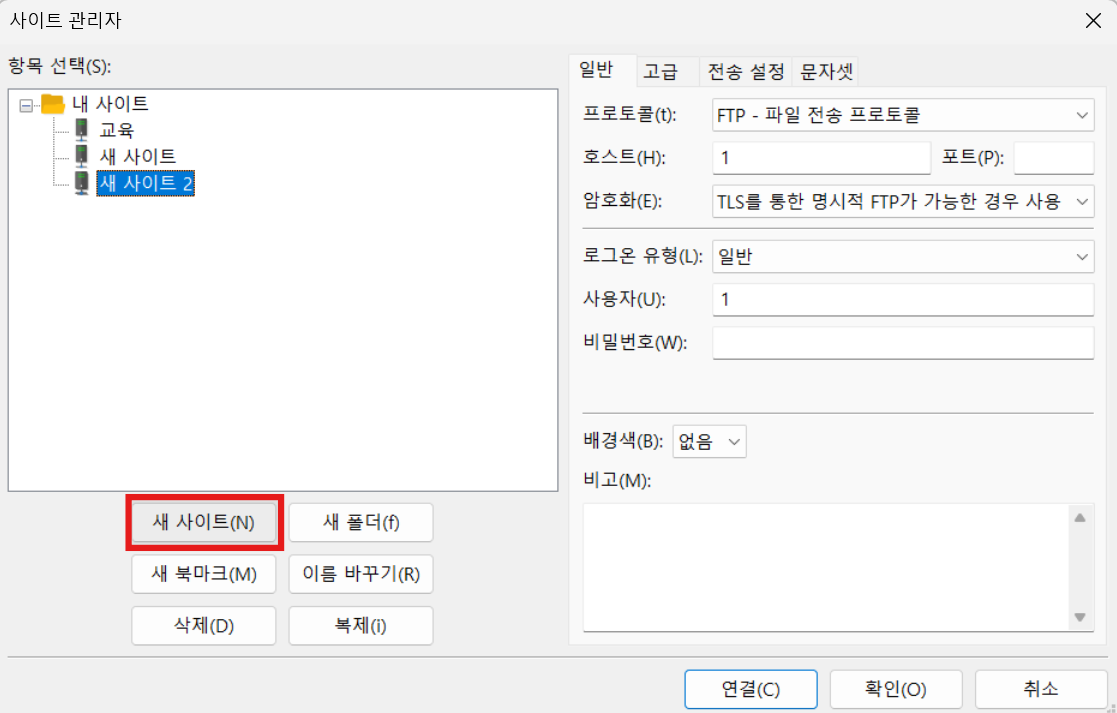Click 연결 to connect to the server

[750, 689]
